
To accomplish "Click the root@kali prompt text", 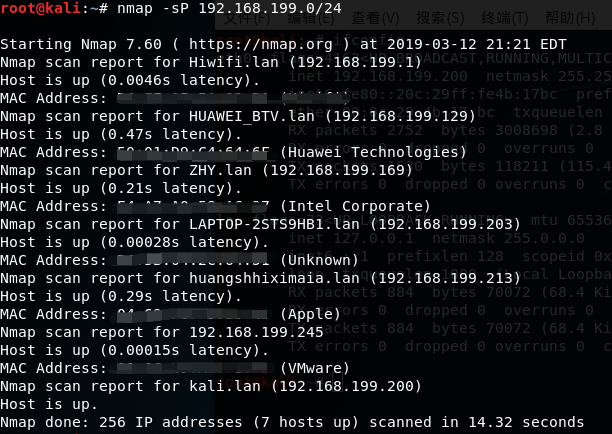I will (x=39, y=8).
